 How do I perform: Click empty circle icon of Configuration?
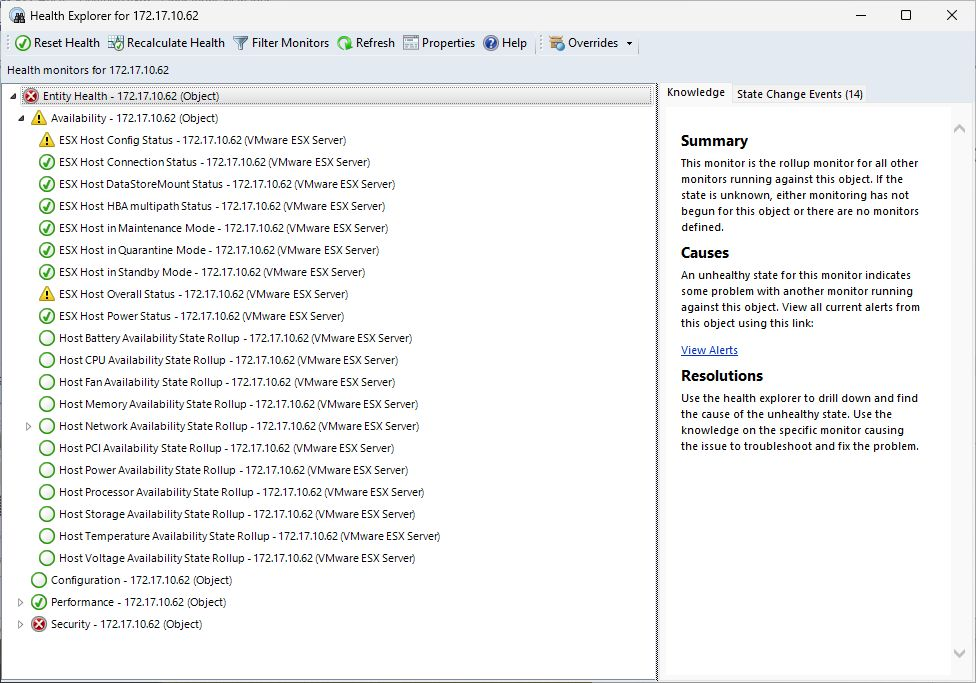(x=39, y=580)
